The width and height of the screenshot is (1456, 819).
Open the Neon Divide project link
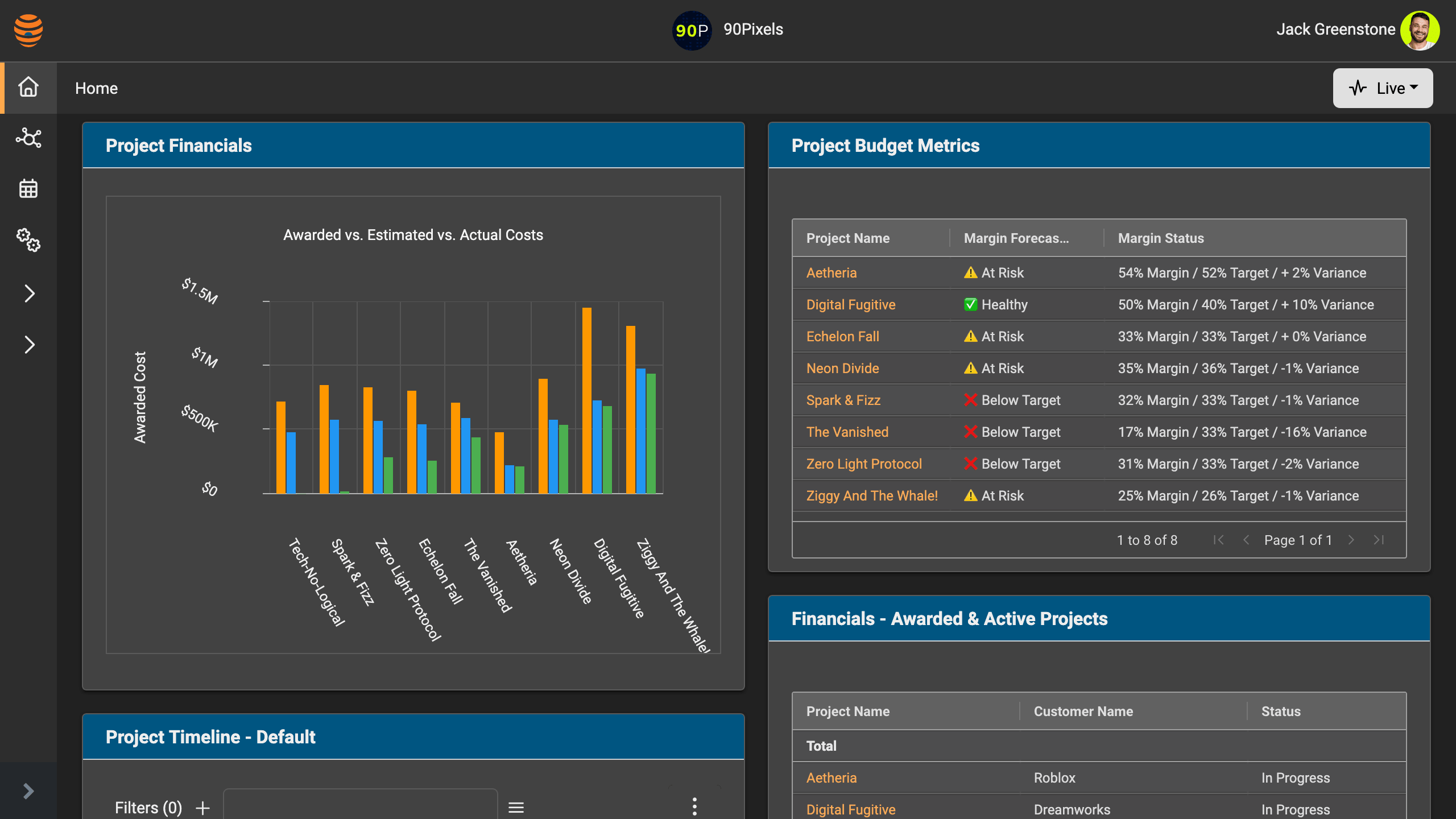coord(842,368)
